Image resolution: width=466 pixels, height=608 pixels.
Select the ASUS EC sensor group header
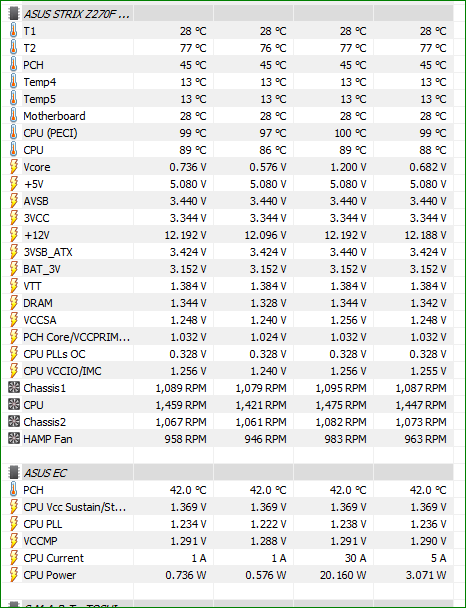click(230, 473)
